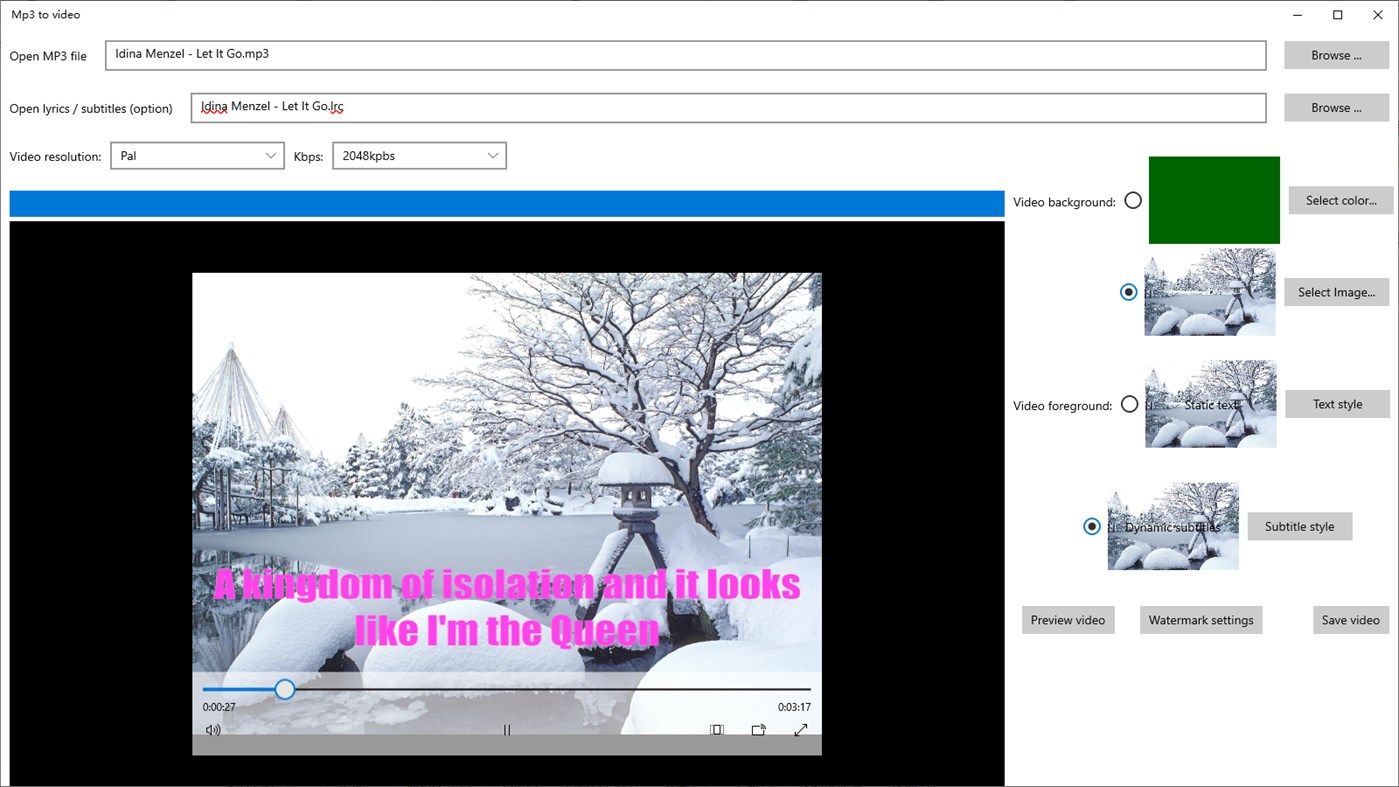Image resolution: width=1399 pixels, height=787 pixels.
Task: Click Preview video
Action: pos(1067,620)
